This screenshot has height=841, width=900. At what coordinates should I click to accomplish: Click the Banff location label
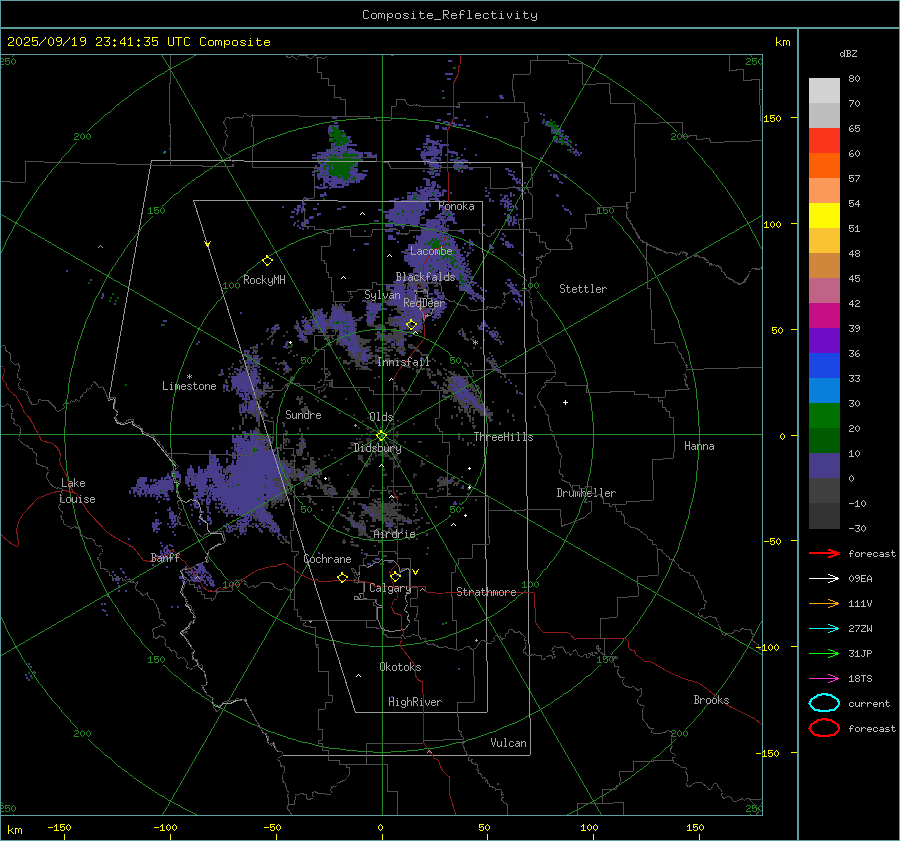coord(165,558)
